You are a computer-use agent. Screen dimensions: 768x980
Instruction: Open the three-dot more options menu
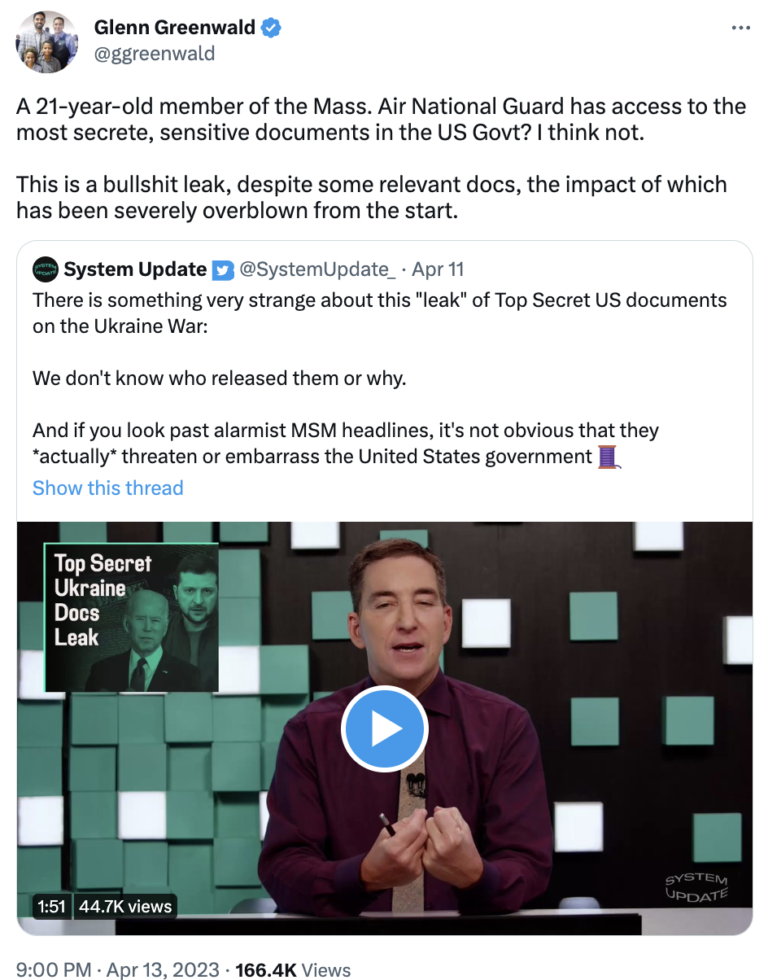tap(741, 28)
